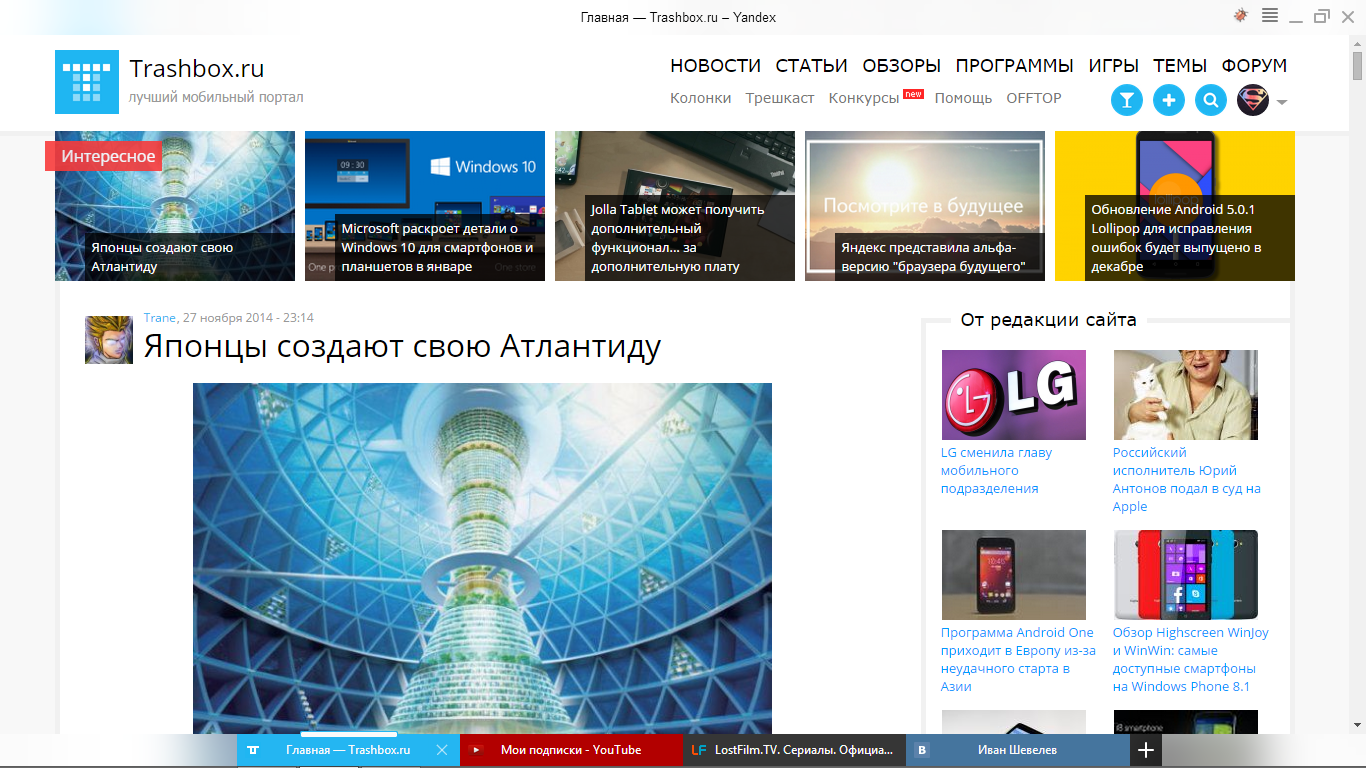This screenshot has width=1366, height=768.
Task: Open the ОБЗОРЫ menu section
Action: pos(902,66)
